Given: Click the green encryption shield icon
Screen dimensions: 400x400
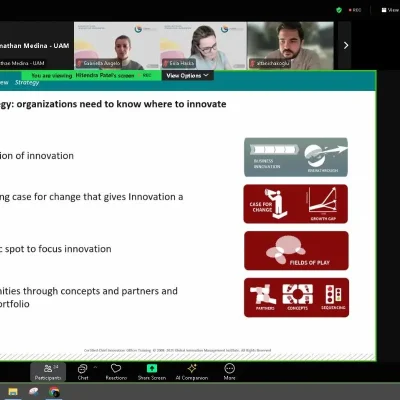Looking at the screenshot, I should pyautogui.click(x=339, y=10).
